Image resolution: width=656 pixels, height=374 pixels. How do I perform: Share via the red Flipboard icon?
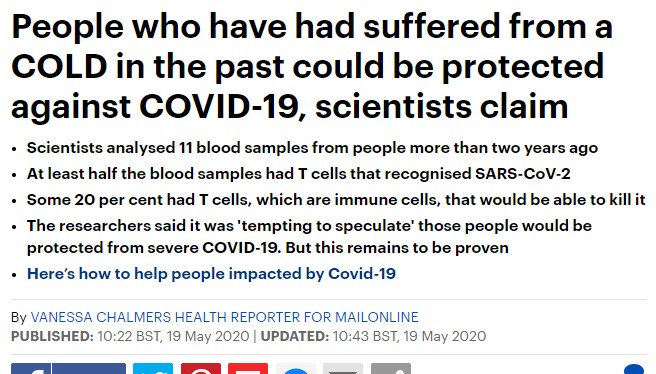tap(248, 369)
